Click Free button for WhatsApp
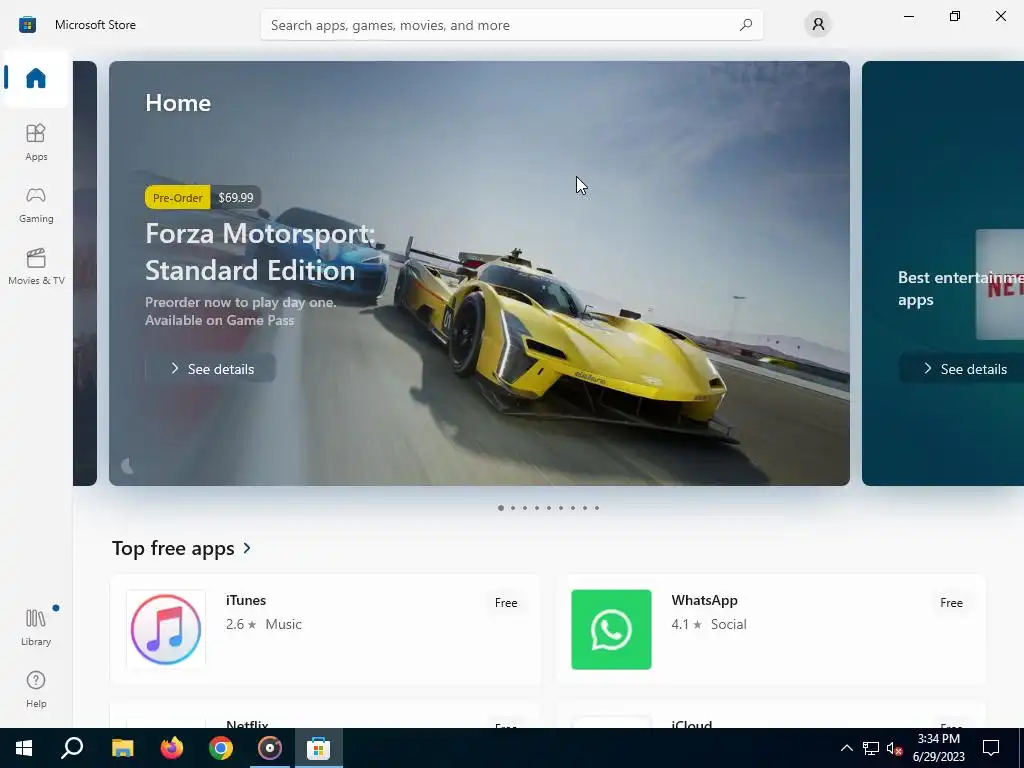This screenshot has height=768, width=1024. (x=952, y=603)
